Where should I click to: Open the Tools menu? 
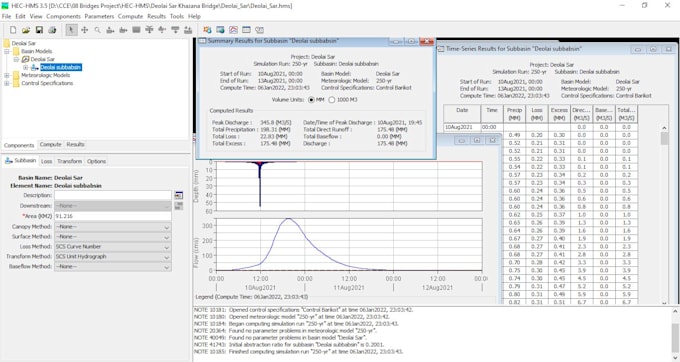(177, 16)
